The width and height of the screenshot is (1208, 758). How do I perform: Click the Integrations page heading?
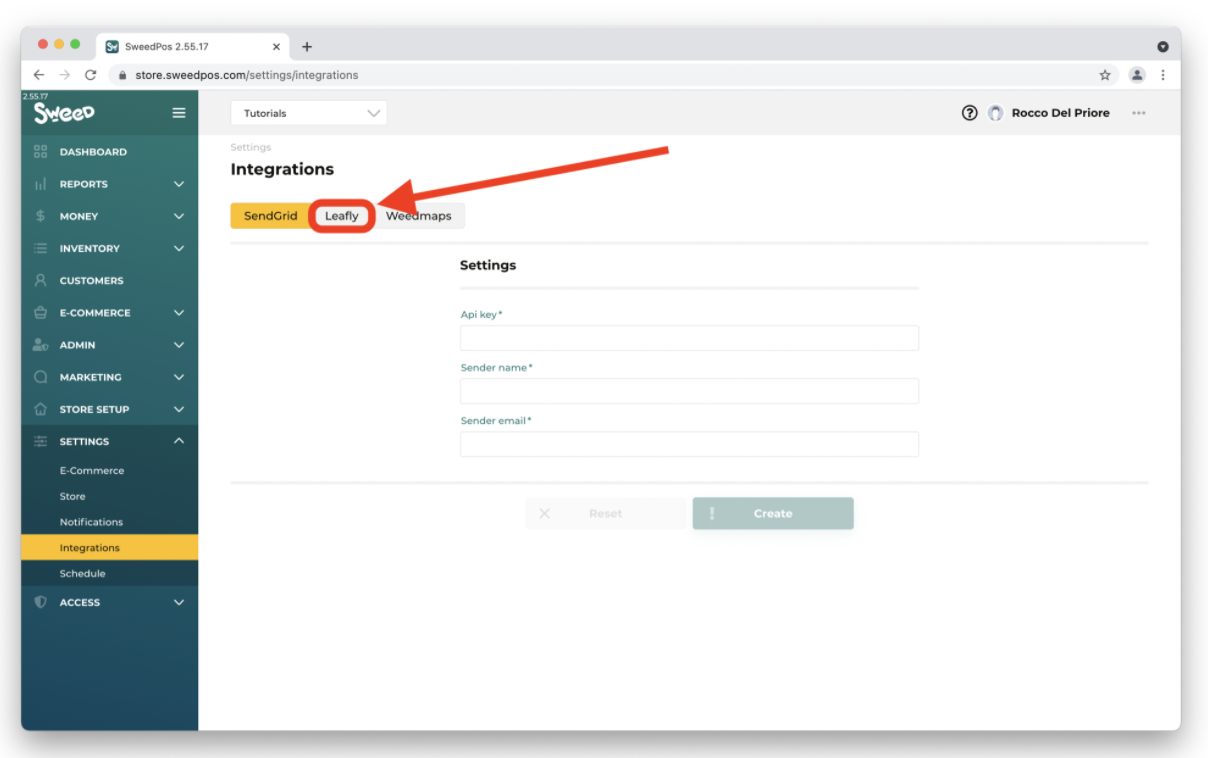[282, 169]
